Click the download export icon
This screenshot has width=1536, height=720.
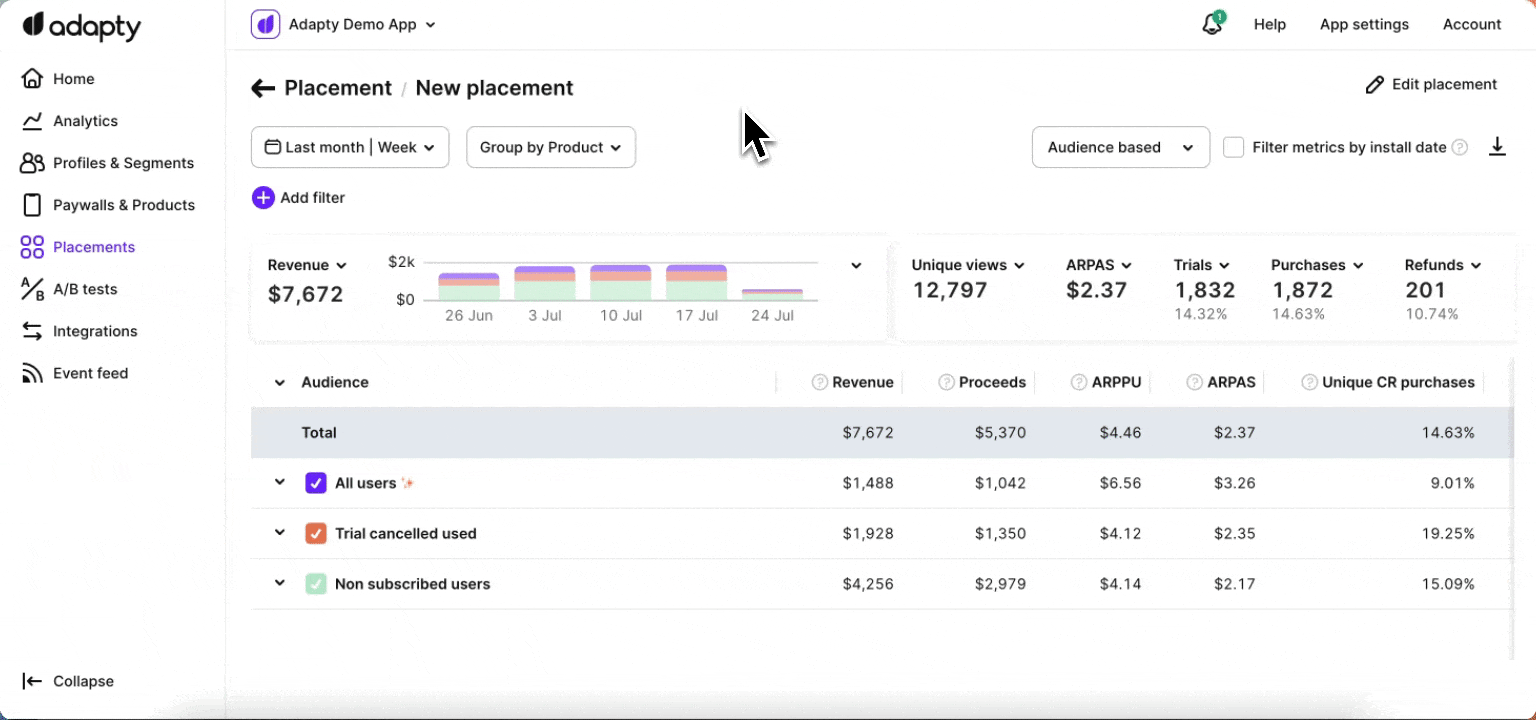(1497, 147)
